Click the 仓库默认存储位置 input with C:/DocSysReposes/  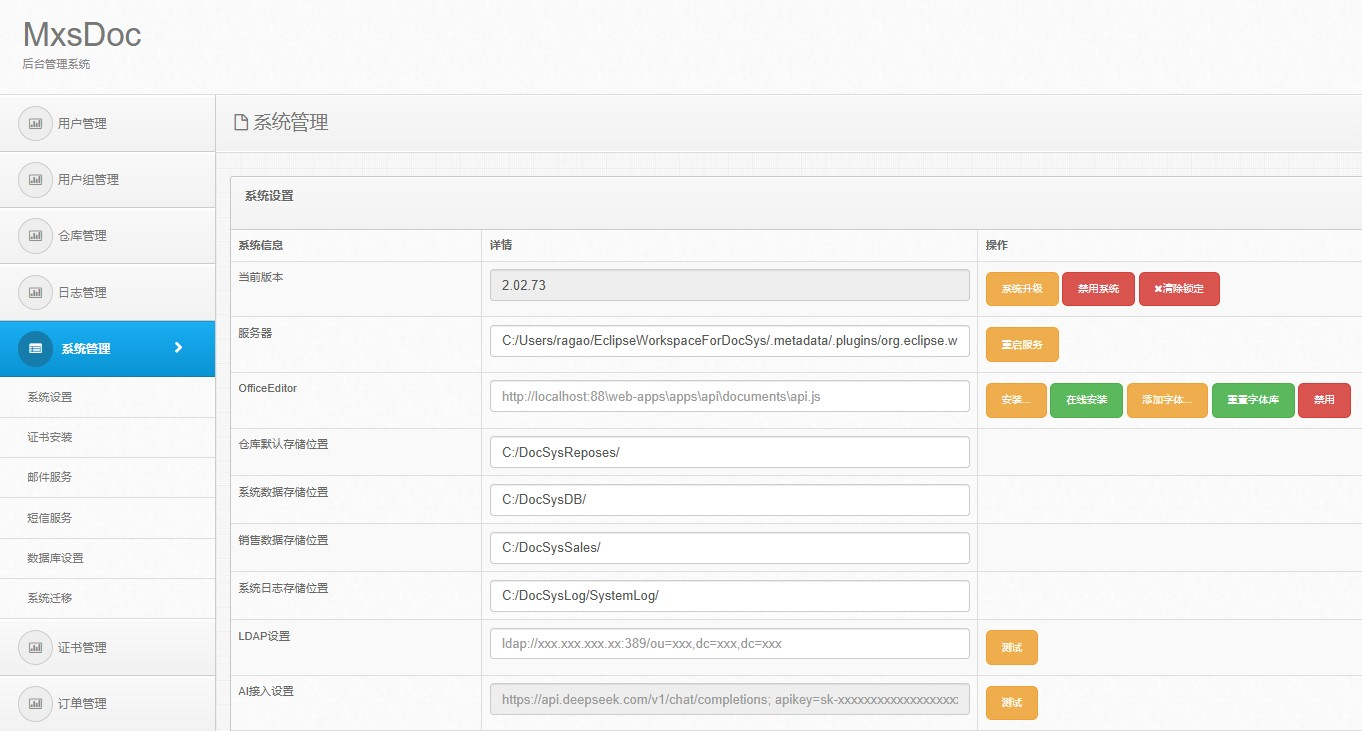click(730, 452)
